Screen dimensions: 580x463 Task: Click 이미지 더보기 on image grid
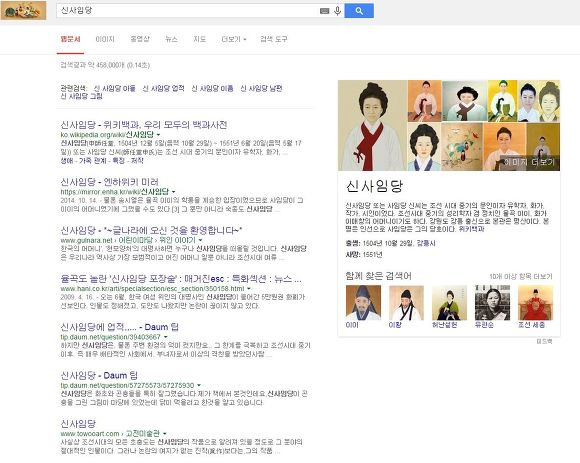[x=529, y=162]
